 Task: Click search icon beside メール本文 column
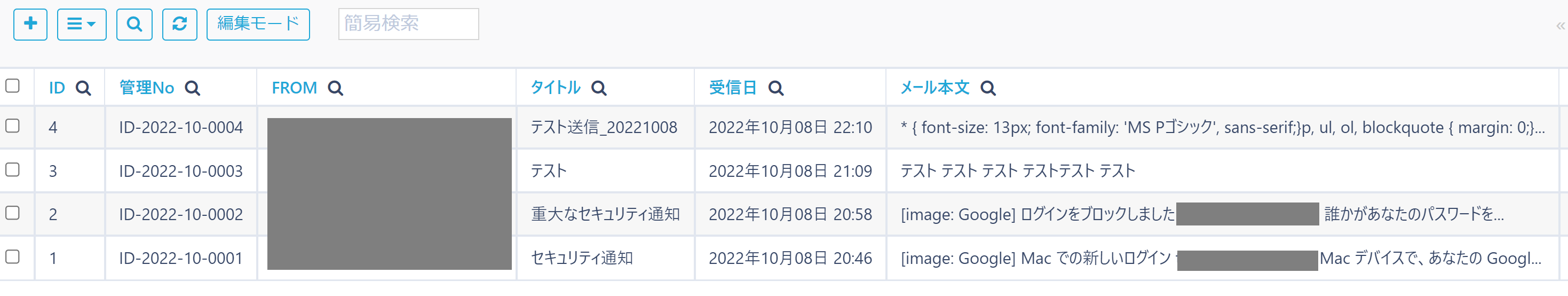pyautogui.click(x=988, y=88)
